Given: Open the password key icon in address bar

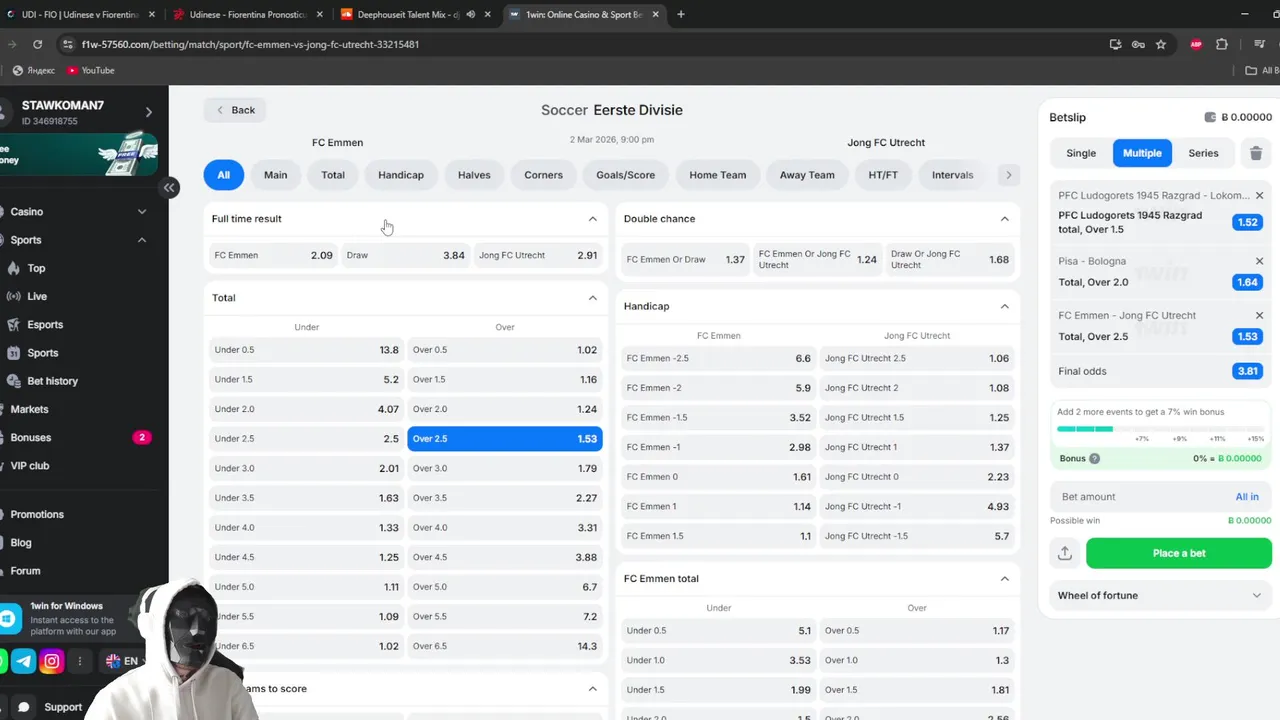Looking at the screenshot, I should click(1138, 44).
